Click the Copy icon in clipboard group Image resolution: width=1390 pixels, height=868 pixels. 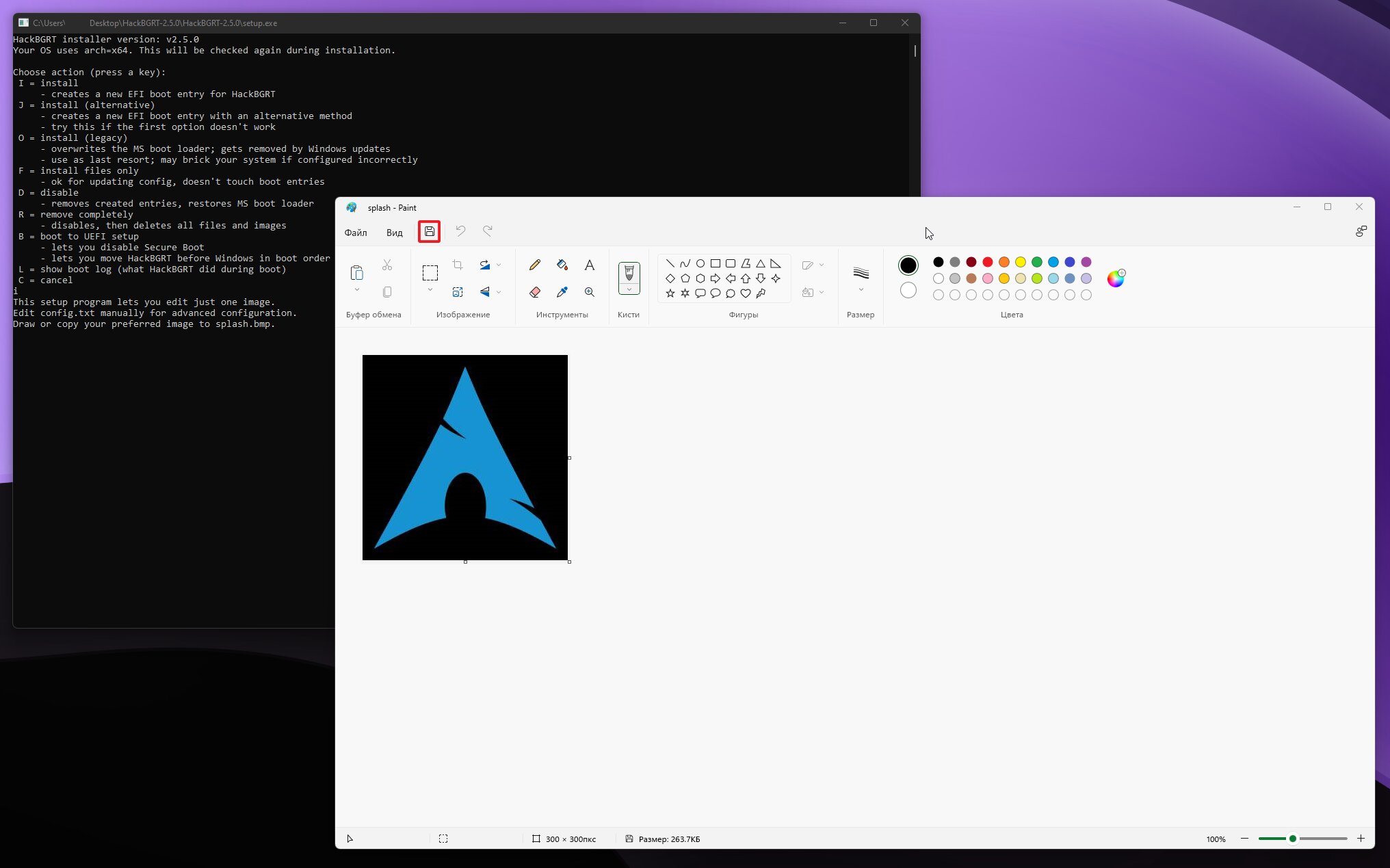[387, 292]
